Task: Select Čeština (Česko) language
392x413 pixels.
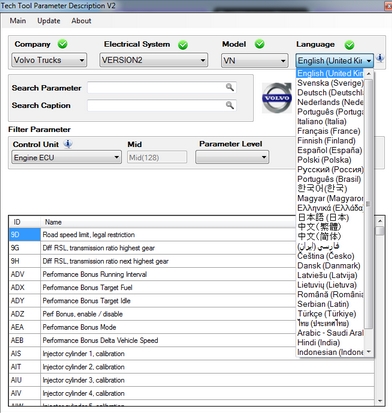Action: point(330,256)
